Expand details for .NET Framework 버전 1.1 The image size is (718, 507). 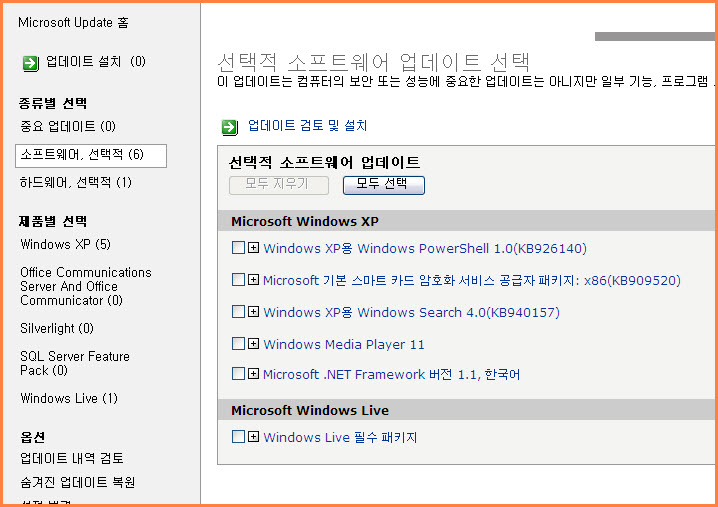[x=253, y=374]
